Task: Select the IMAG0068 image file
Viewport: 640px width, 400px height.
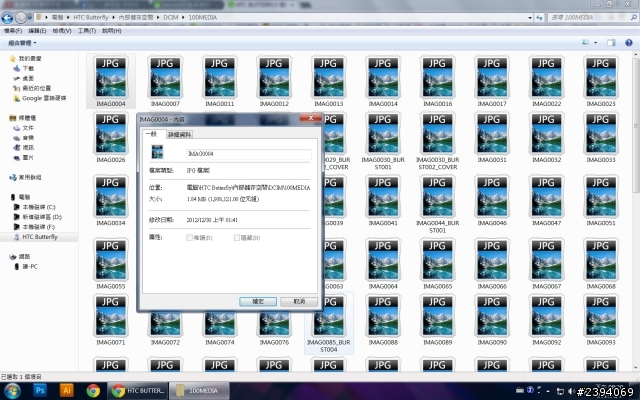Action: click(x=601, y=264)
